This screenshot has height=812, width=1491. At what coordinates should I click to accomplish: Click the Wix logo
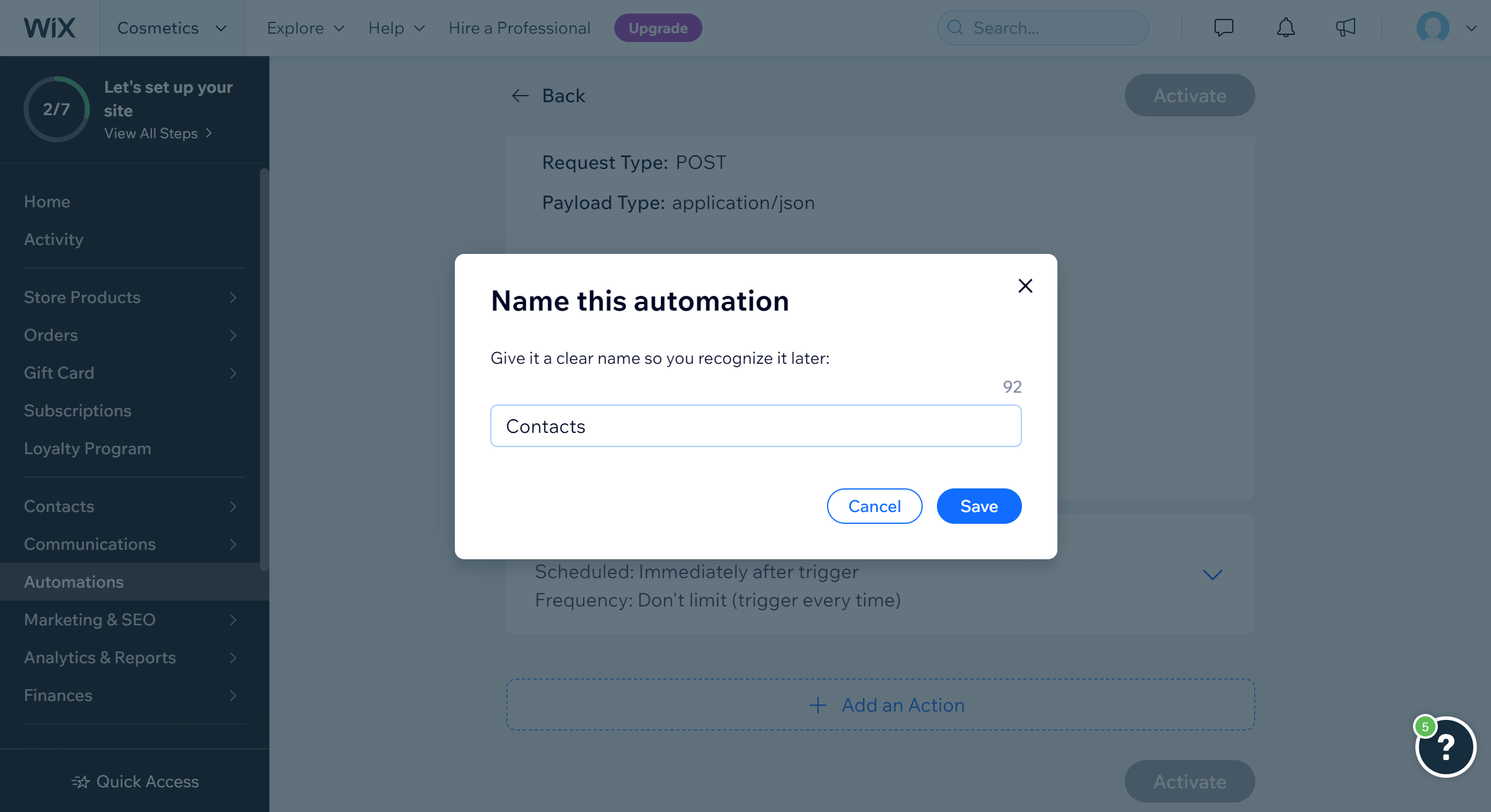click(50, 28)
